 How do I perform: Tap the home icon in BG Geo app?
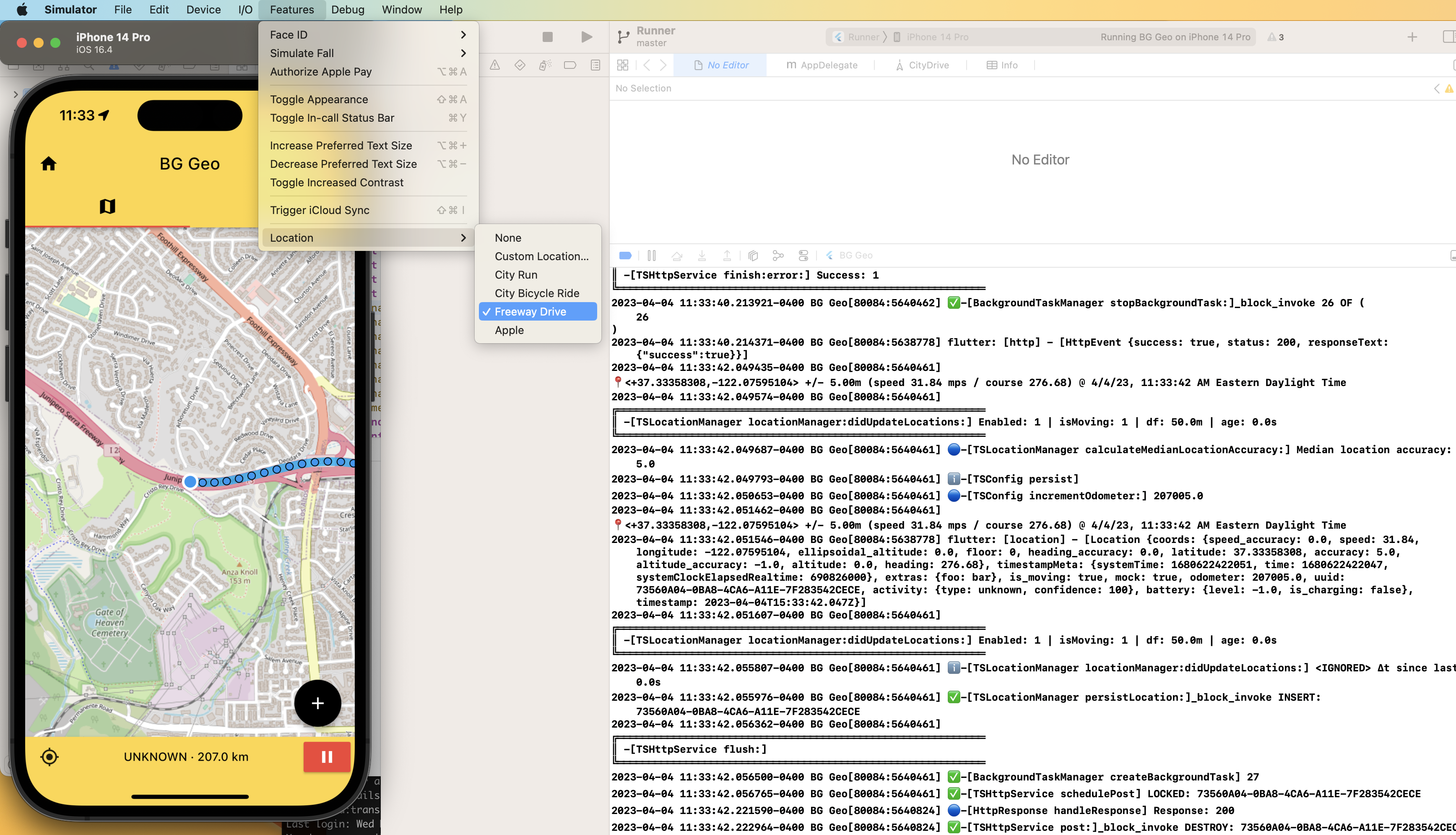49,164
